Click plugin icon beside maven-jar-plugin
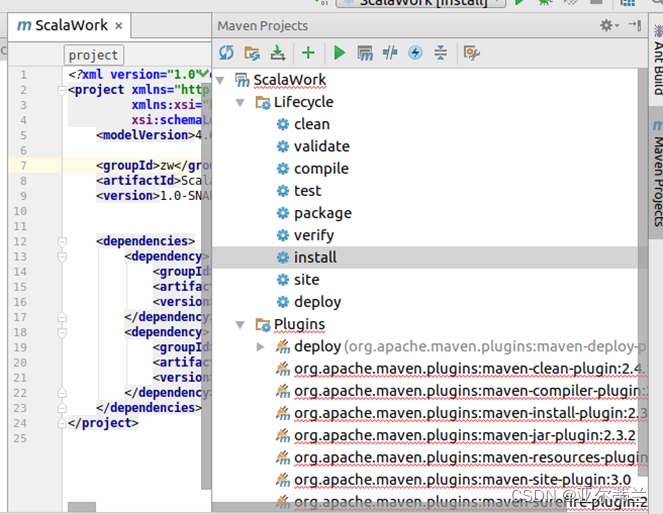 coord(283,435)
